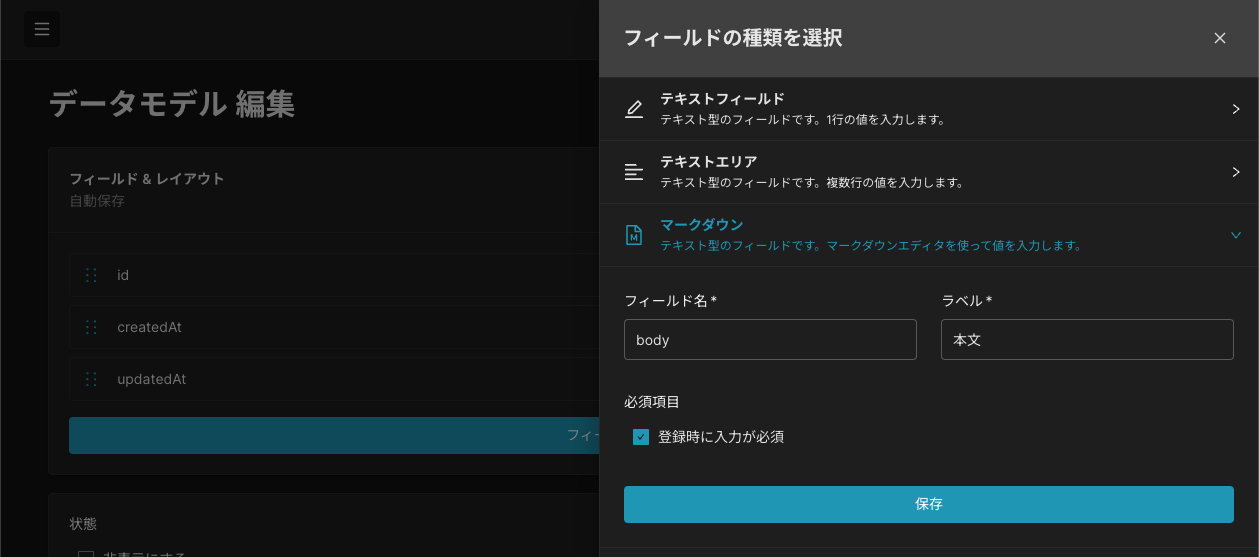Grab the drag handle beside createdAt
This screenshot has height=557, width=1259.
91,327
